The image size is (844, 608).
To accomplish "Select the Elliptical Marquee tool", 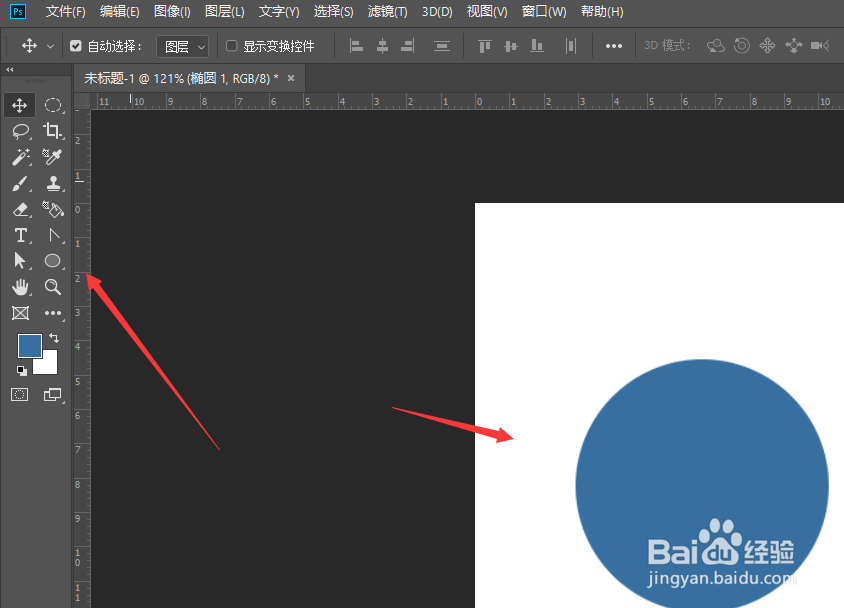I will pyautogui.click(x=53, y=105).
